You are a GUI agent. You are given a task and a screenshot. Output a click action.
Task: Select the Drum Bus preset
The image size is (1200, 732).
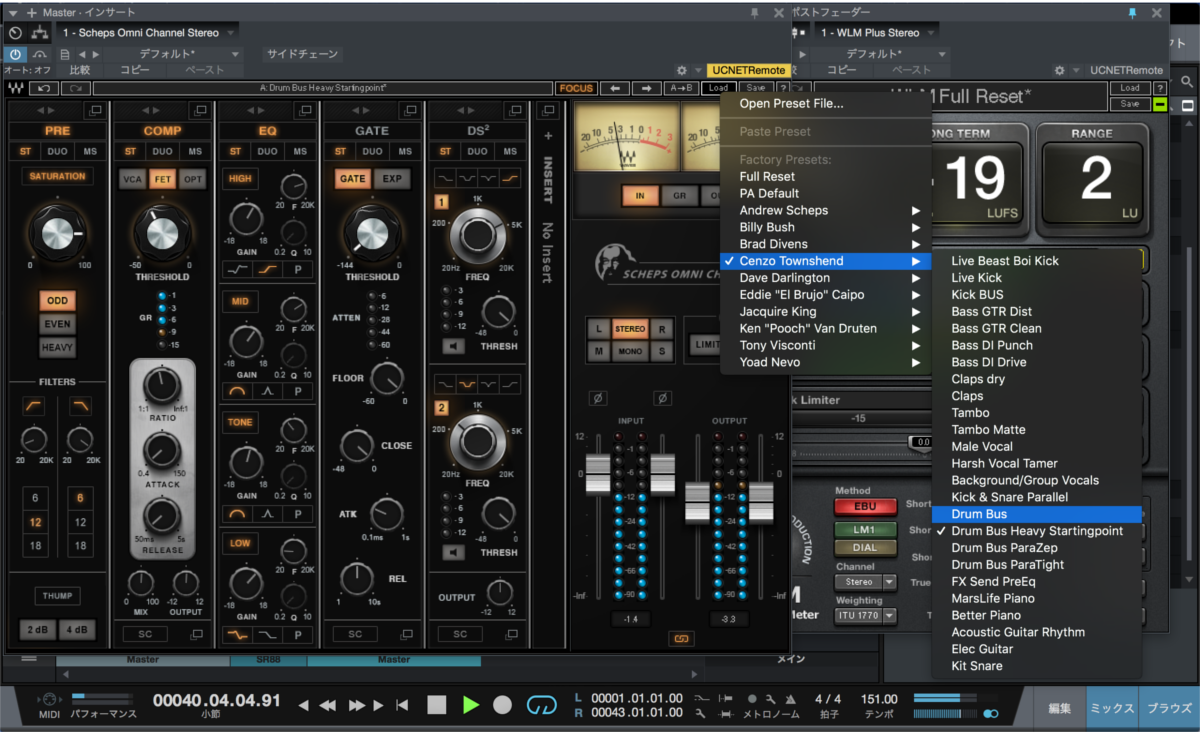[x=1036, y=514]
